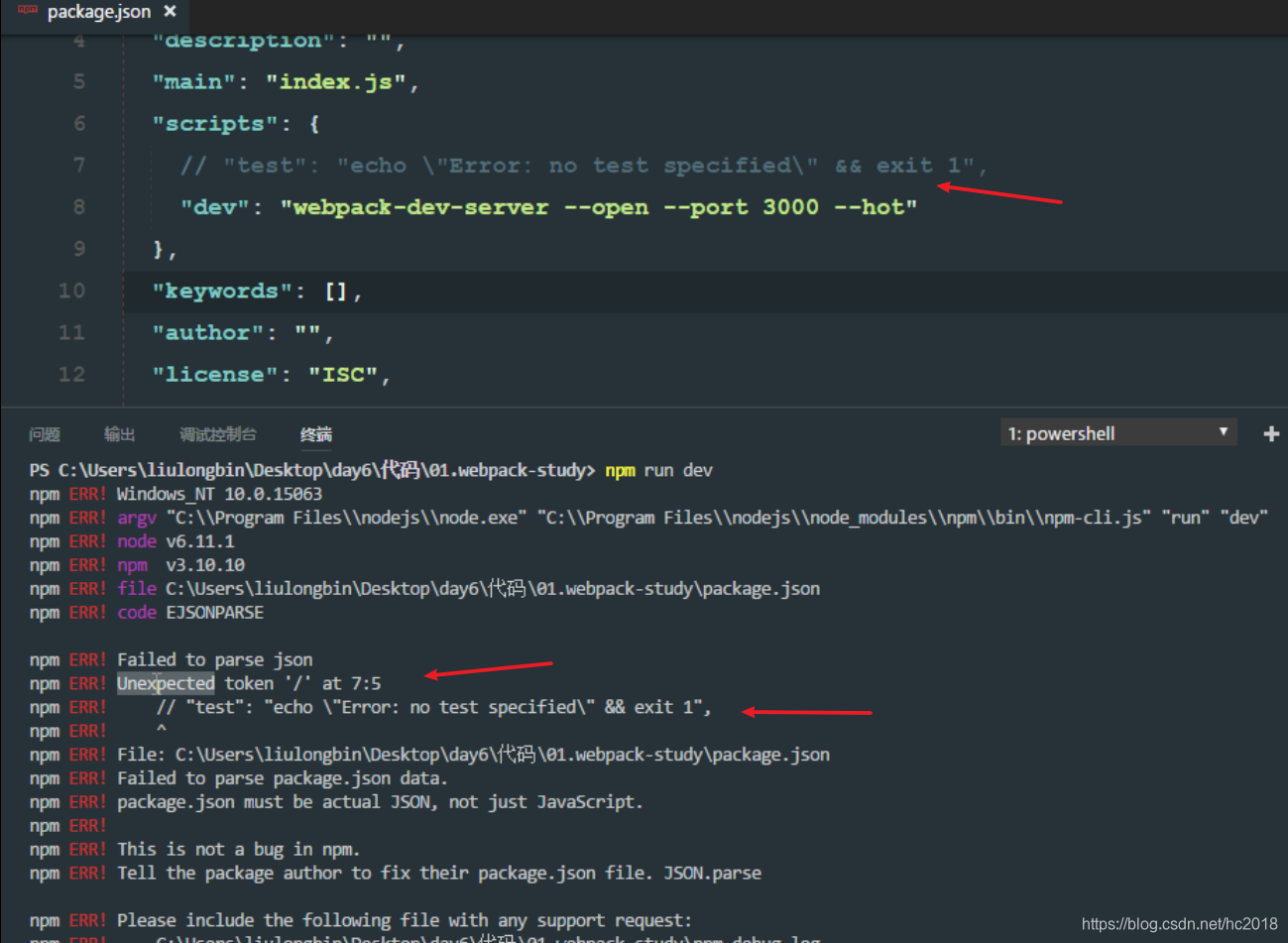Viewport: 1288px width, 943px height.
Task: Click the 'Please include the following file' line
Action: pos(405,920)
